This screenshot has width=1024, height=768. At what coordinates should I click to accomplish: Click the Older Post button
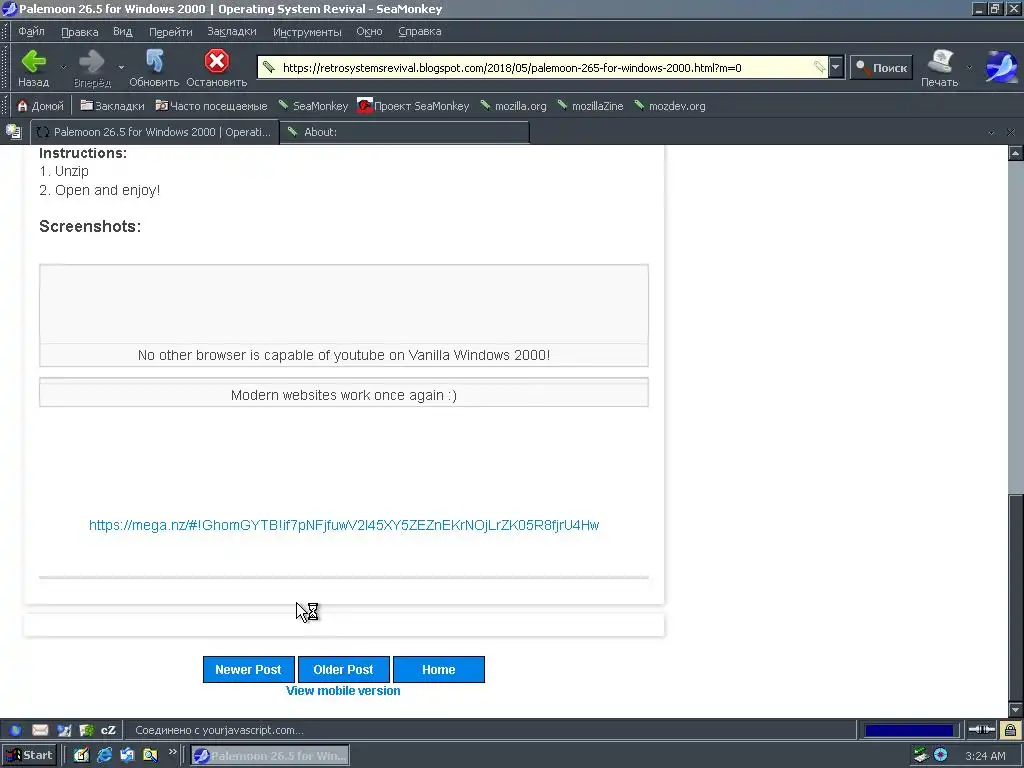[x=344, y=669]
